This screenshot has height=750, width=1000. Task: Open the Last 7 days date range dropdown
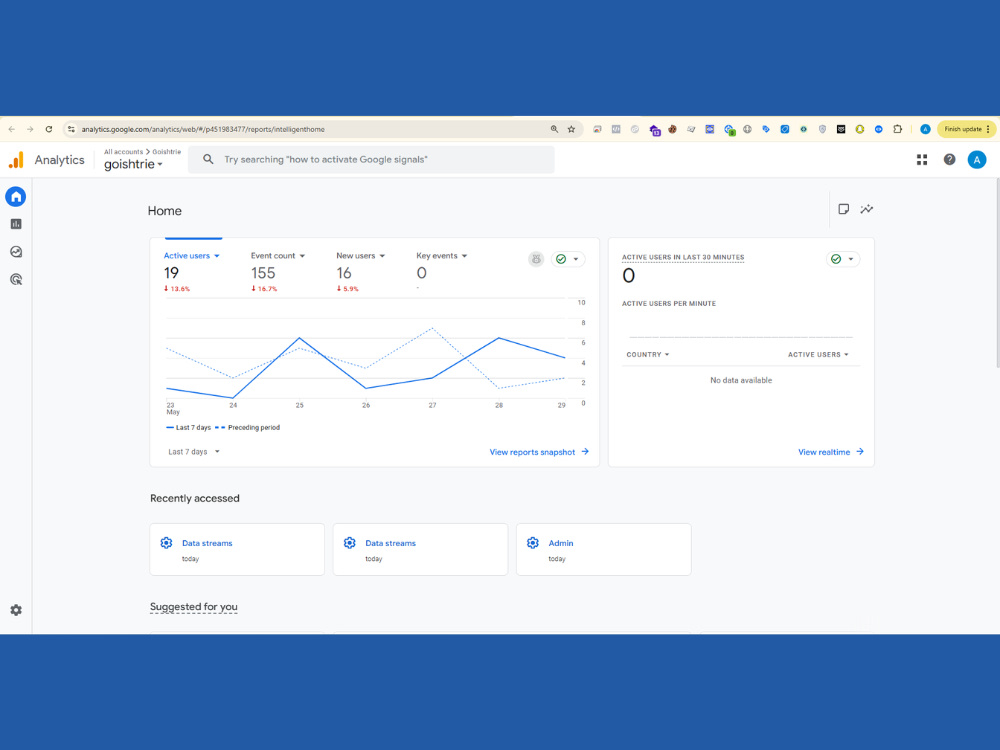194,452
